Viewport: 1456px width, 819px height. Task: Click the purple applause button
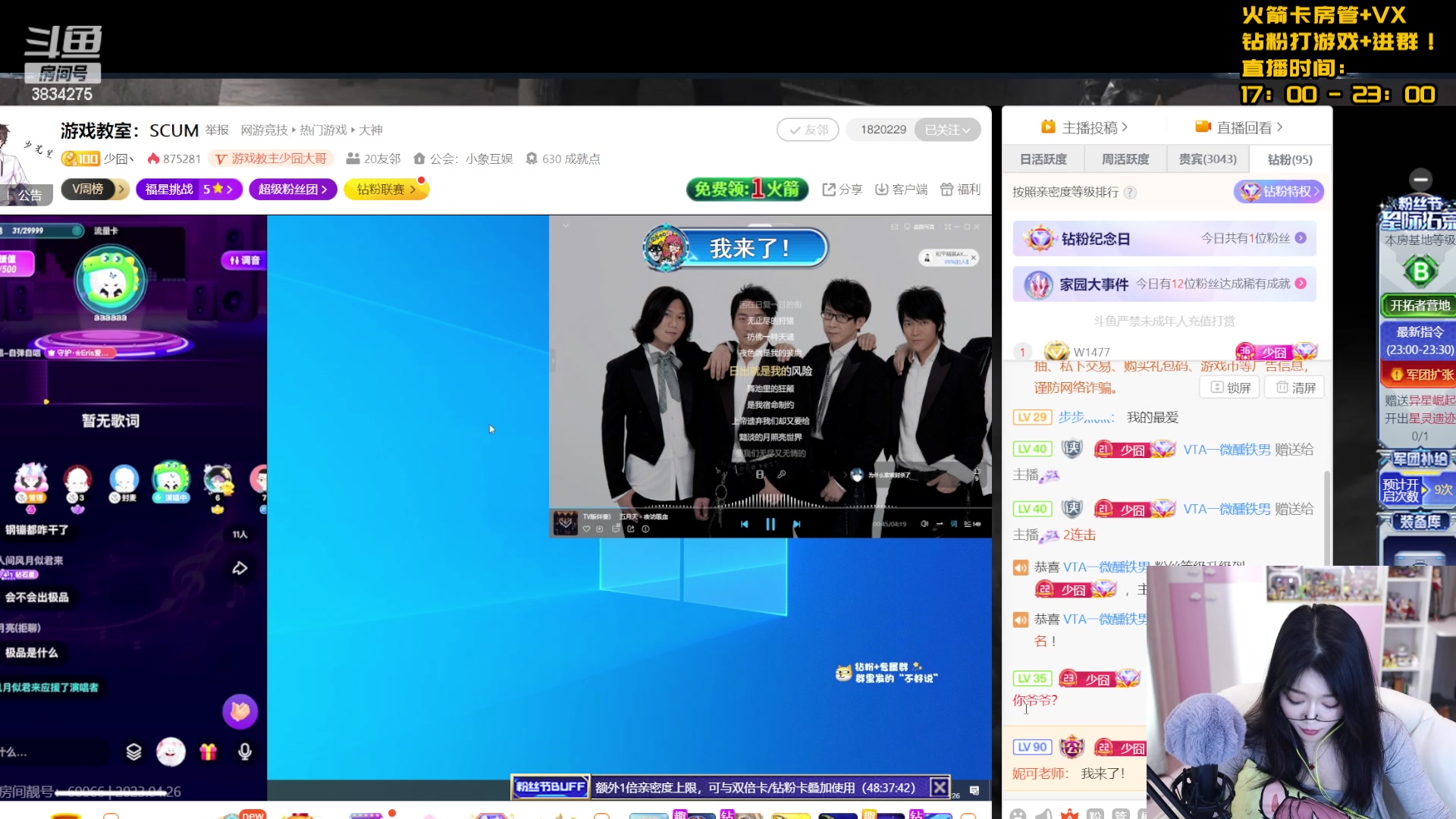[240, 711]
